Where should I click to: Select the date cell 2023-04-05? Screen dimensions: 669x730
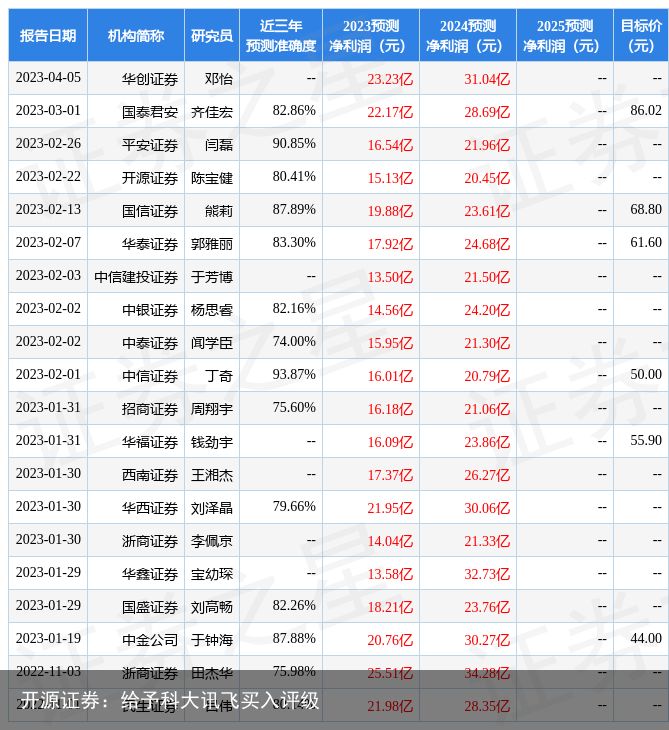48,78
